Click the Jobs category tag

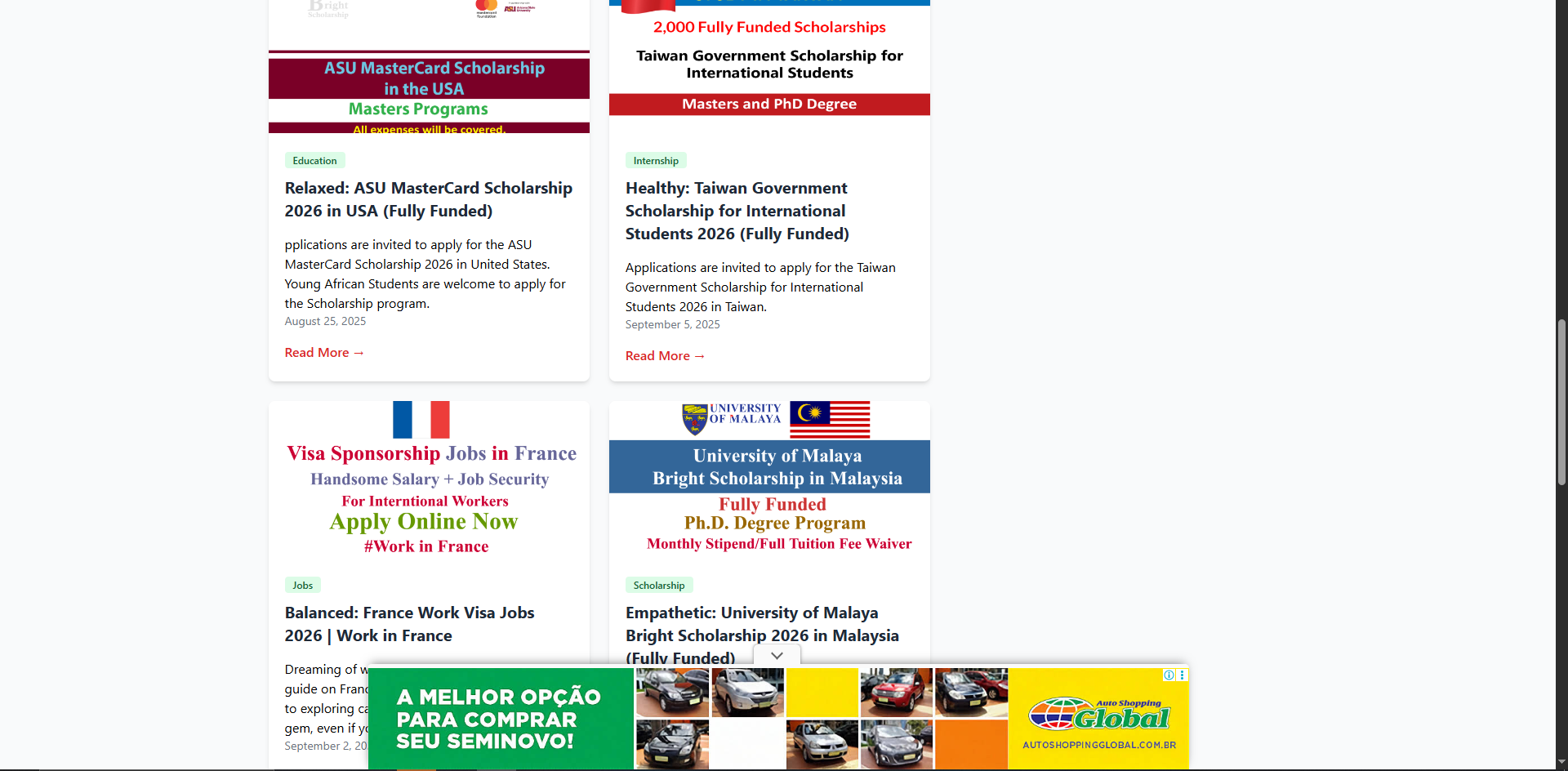[x=302, y=585]
